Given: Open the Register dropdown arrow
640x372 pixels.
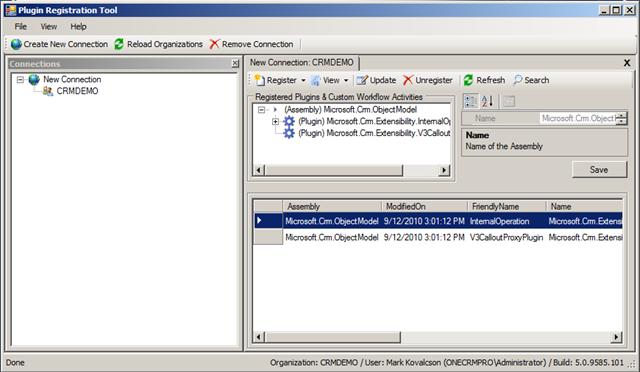Looking at the screenshot, I should 303,80.
